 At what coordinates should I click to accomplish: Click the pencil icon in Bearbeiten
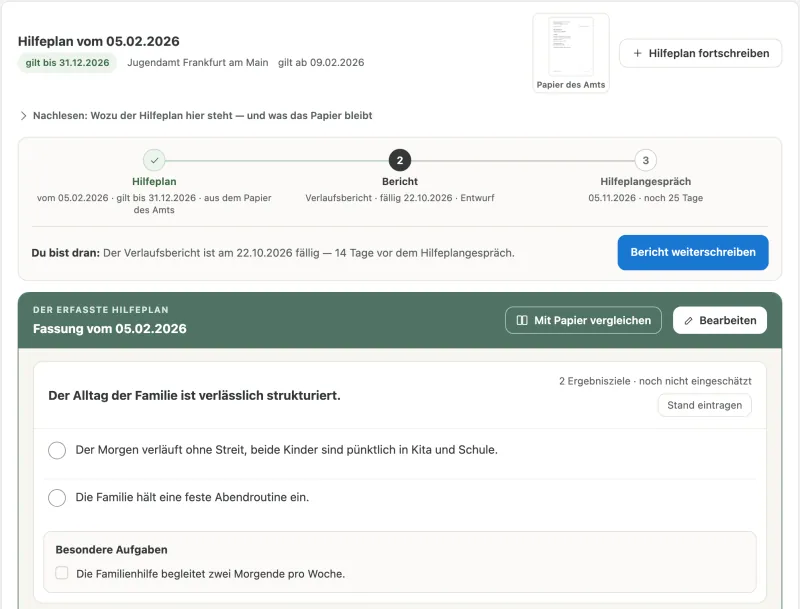688,321
